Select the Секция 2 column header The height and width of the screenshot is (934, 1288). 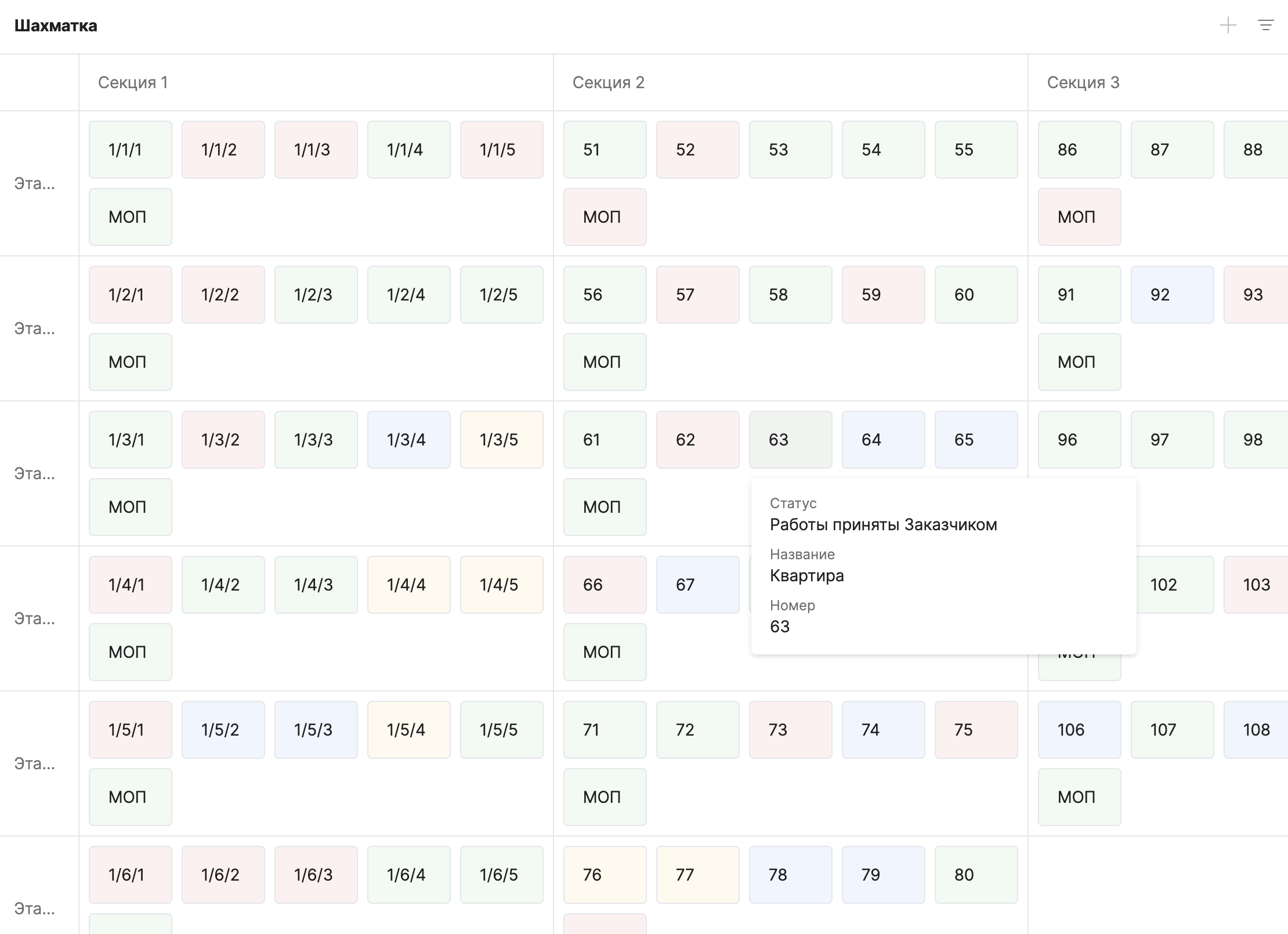pyautogui.click(x=608, y=82)
